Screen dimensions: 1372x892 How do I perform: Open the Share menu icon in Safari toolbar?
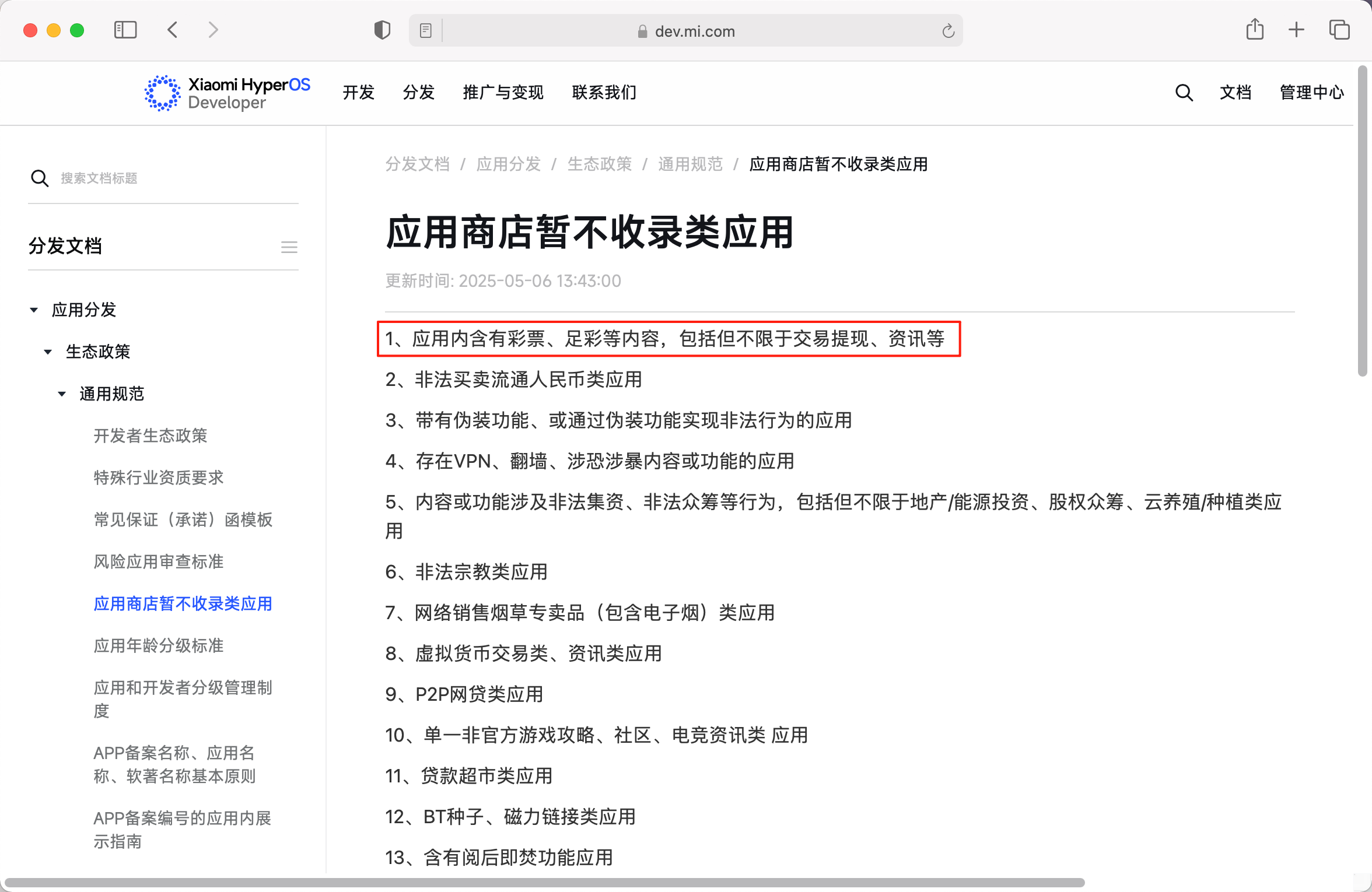pyautogui.click(x=1254, y=30)
